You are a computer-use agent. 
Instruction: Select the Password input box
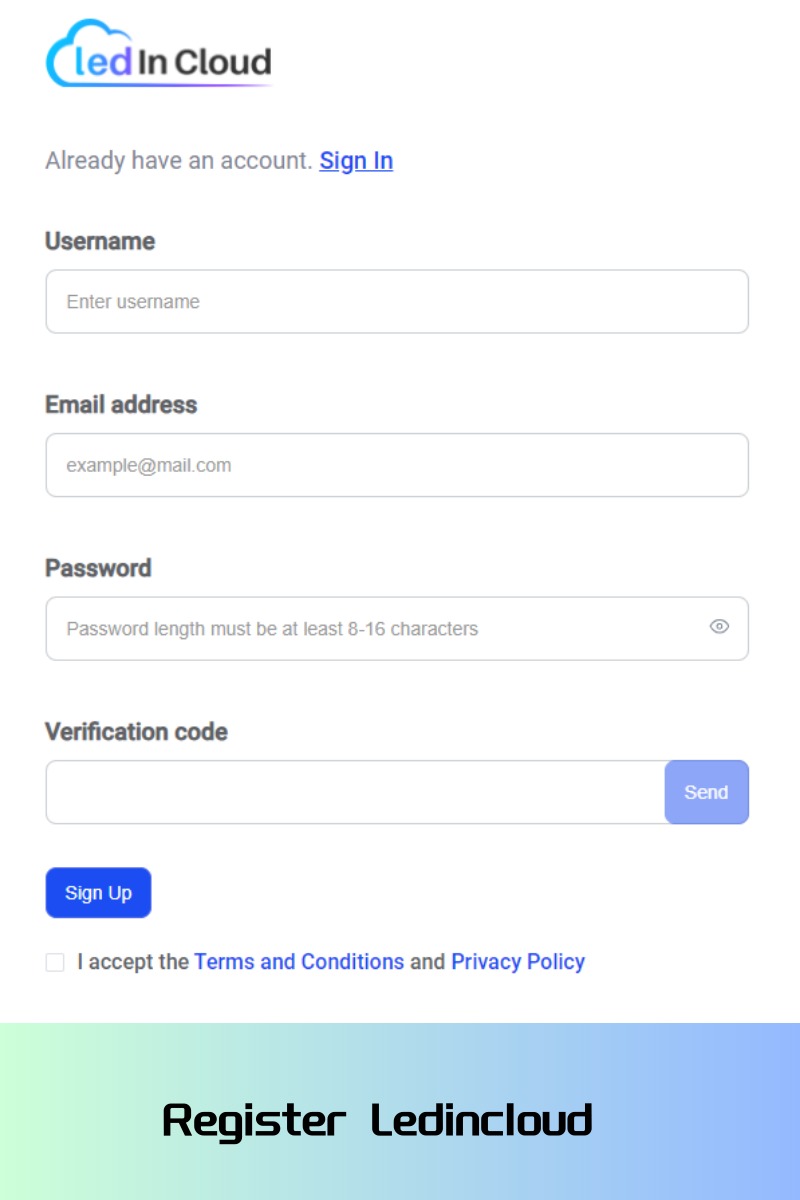tap(370, 629)
